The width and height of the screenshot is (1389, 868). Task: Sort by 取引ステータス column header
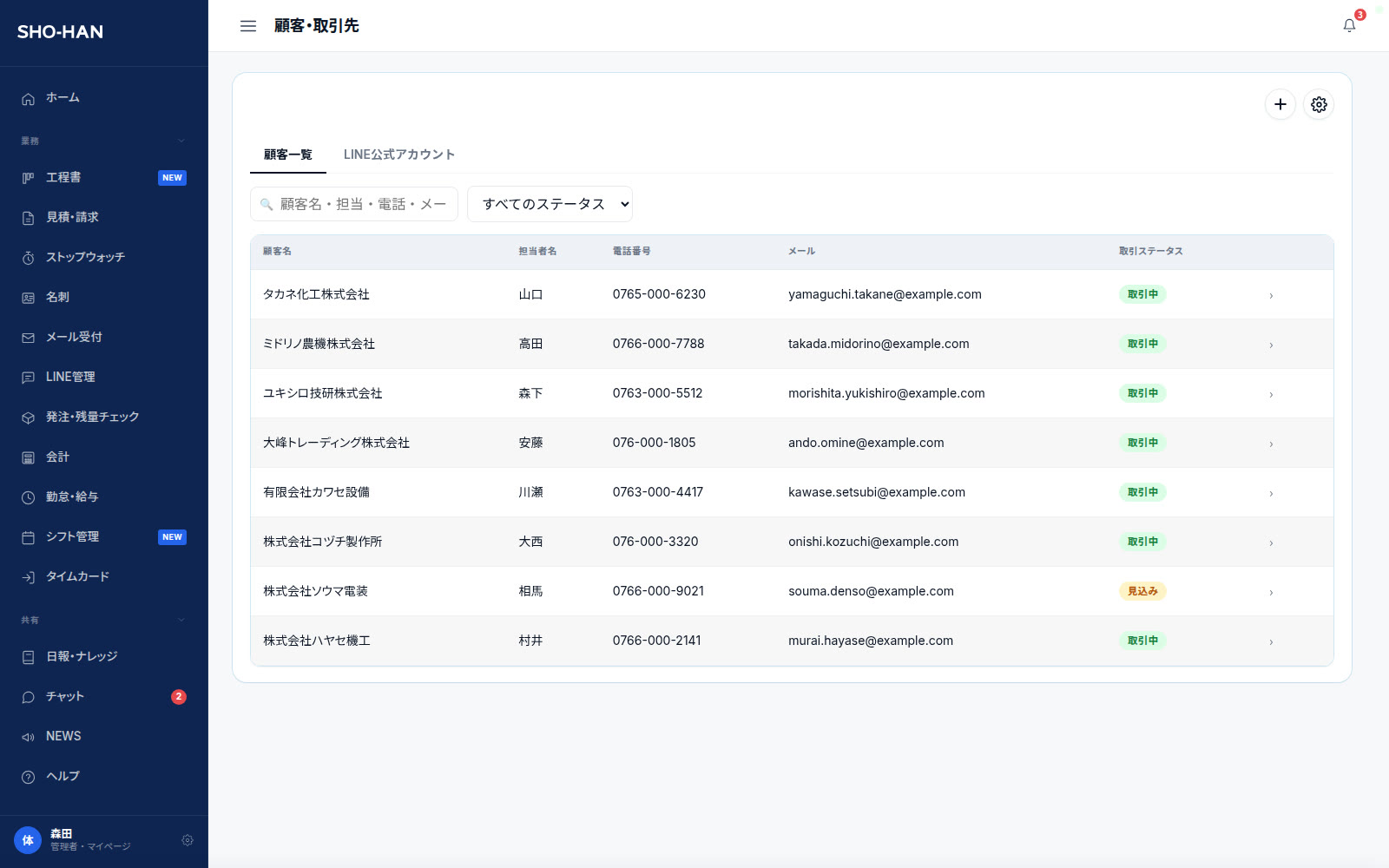(x=1150, y=251)
